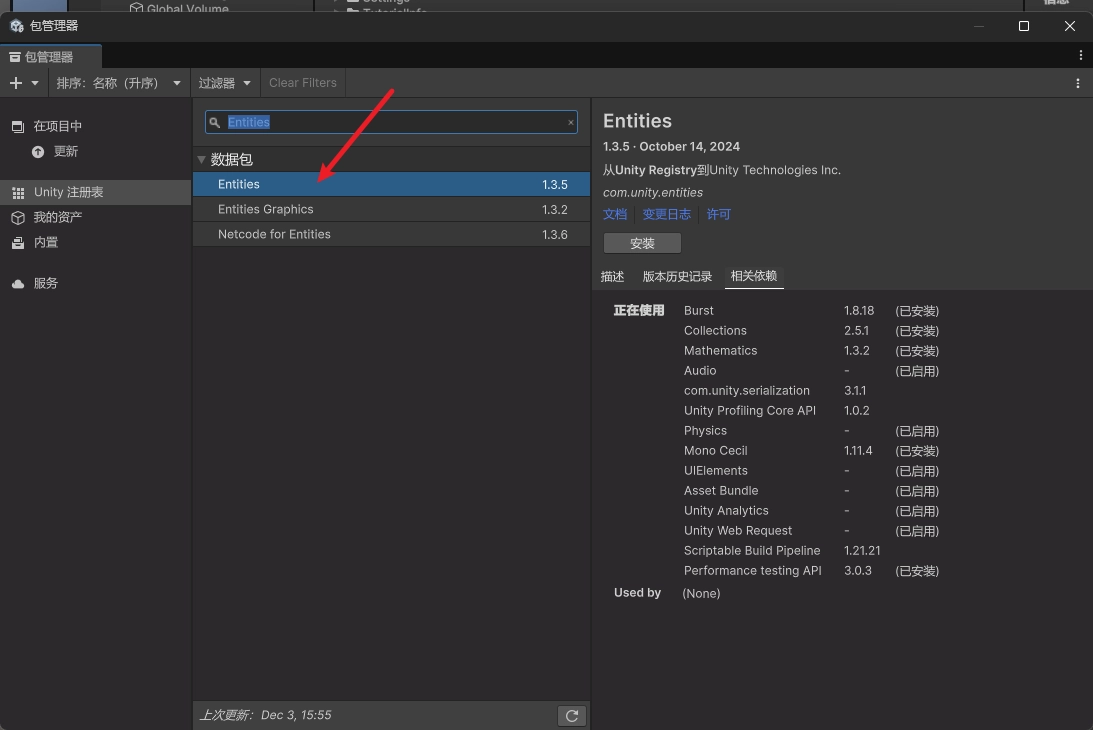Image resolution: width=1093 pixels, height=730 pixels.
Task: Click the Mathematics dependency name
Action: (x=720, y=351)
